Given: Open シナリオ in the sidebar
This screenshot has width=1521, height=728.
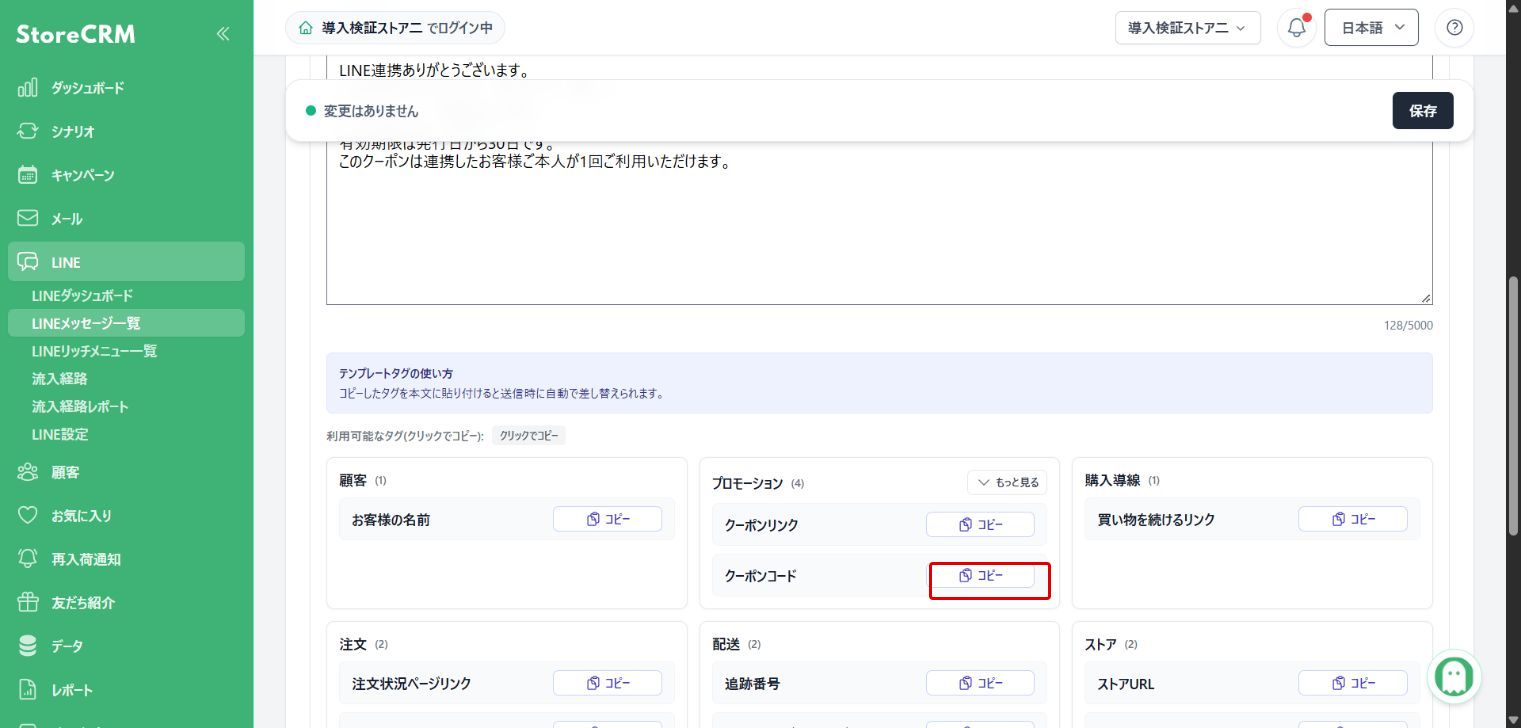Looking at the screenshot, I should click(126, 132).
